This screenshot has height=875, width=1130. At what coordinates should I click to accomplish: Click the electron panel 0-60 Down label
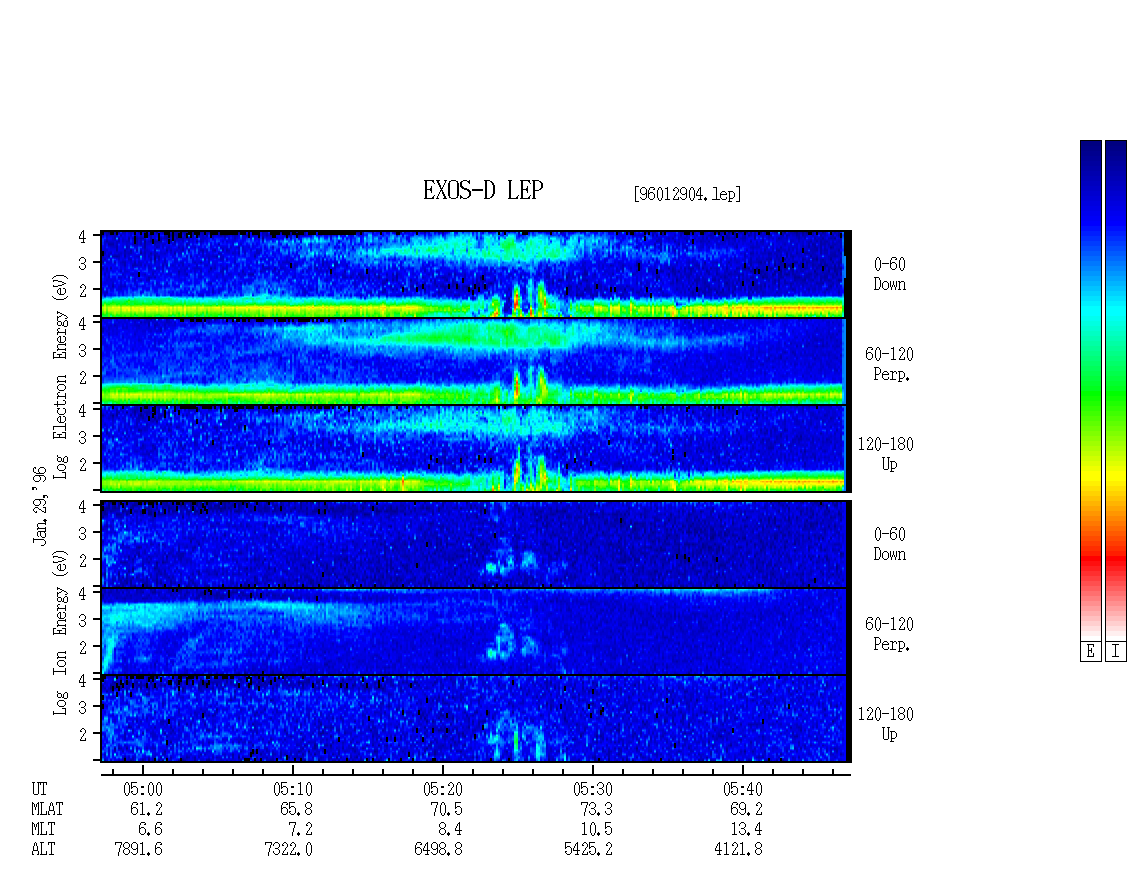(x=890, y=275)
